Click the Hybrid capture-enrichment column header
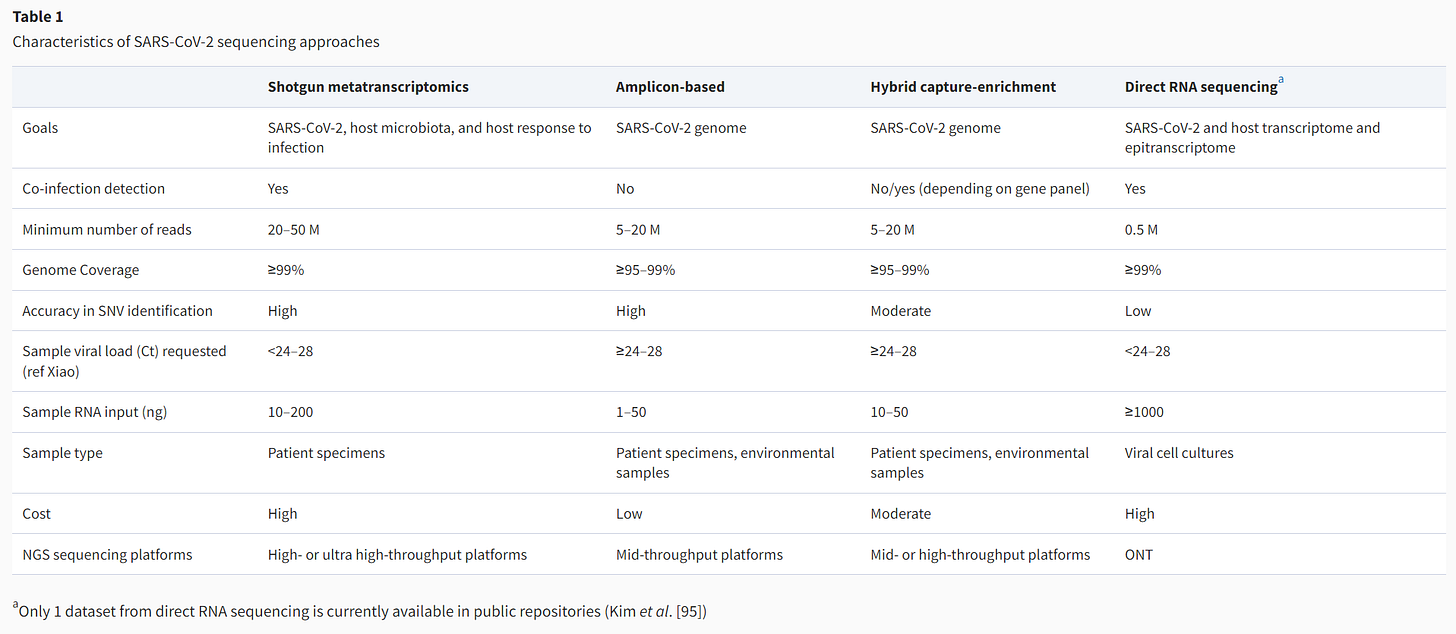Screen dimensions: 1456x634 click(963, 87)
